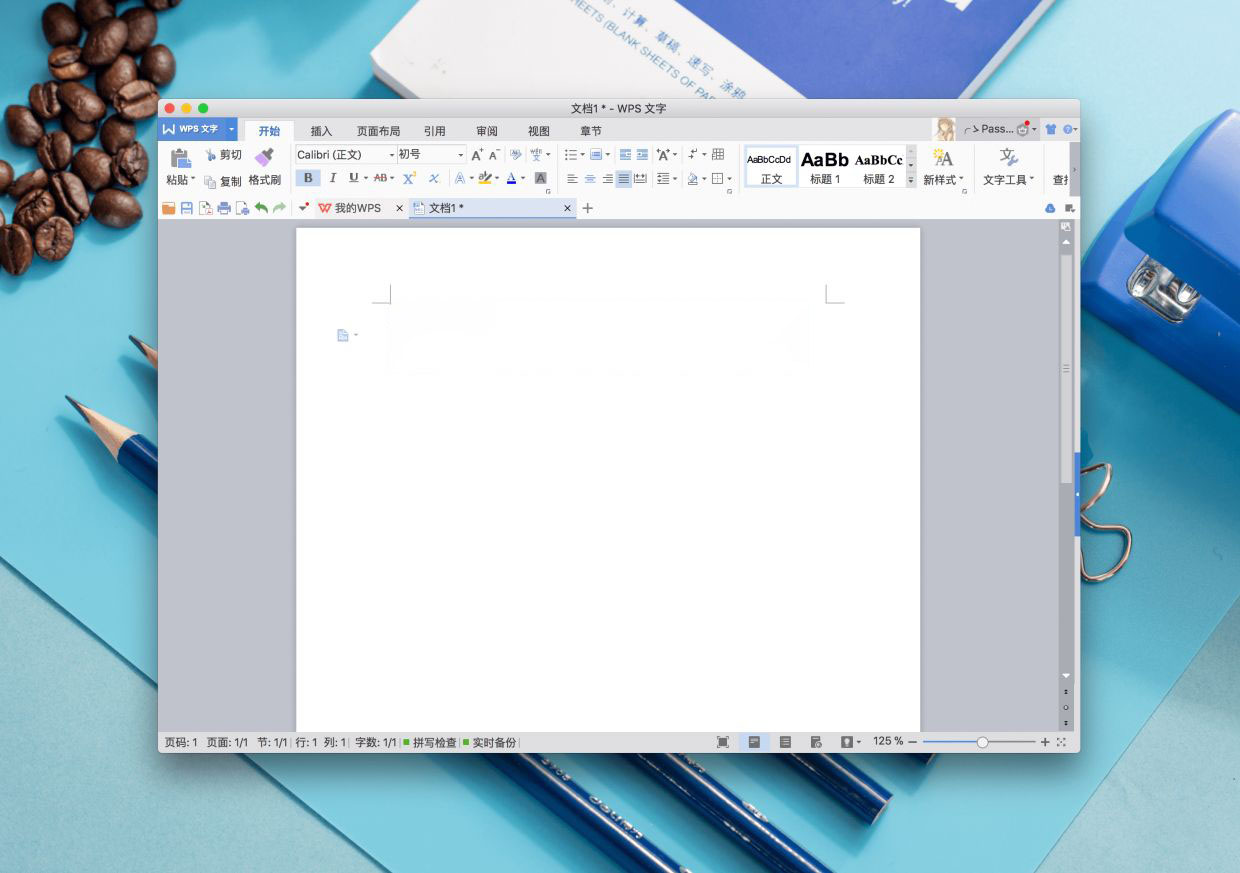
Task: Expand the WPS 文字 application menu arrow
Action: pos(231,130)
